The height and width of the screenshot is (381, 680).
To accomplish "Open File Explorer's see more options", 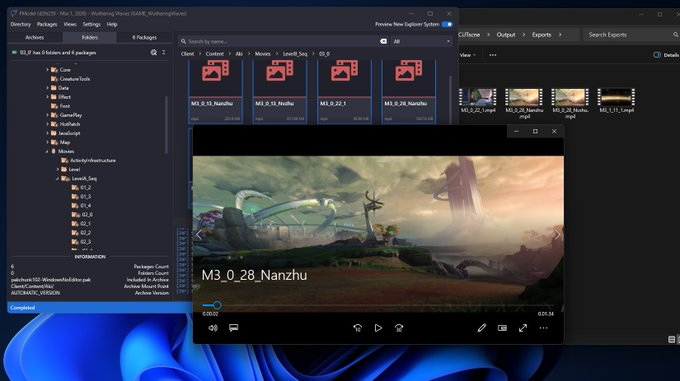I will (x=493, y=55).
